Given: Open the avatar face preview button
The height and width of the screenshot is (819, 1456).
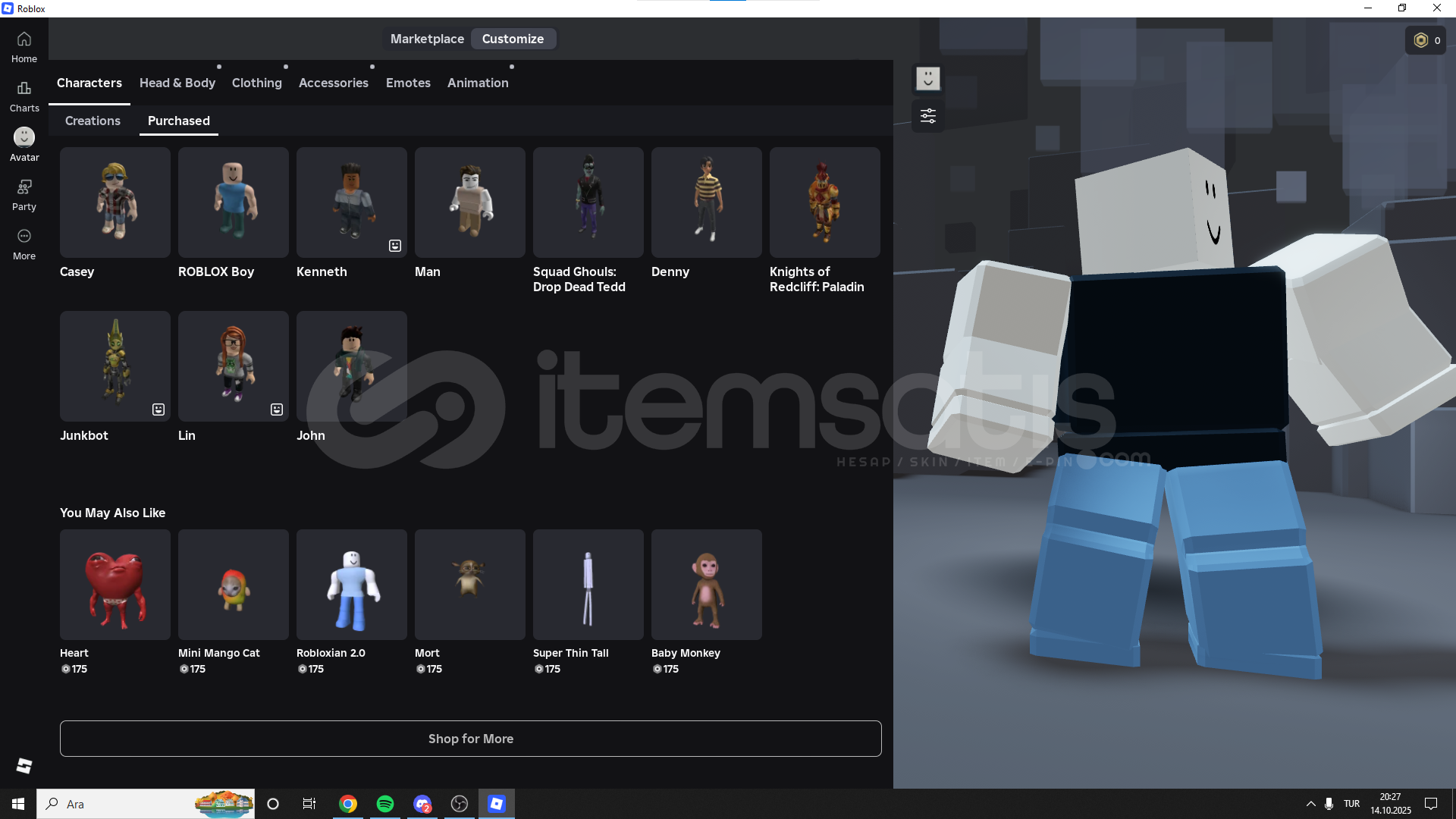Looking at the screenshot, I should pyautogui.click(x=927, y=79).
